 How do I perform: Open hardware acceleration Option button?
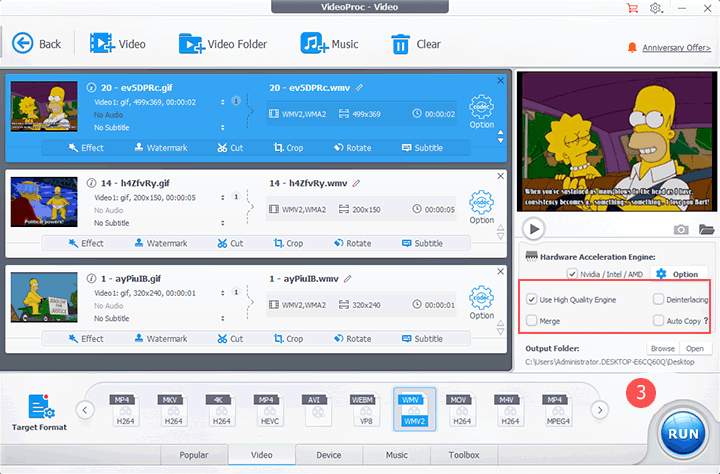(677, 274)
